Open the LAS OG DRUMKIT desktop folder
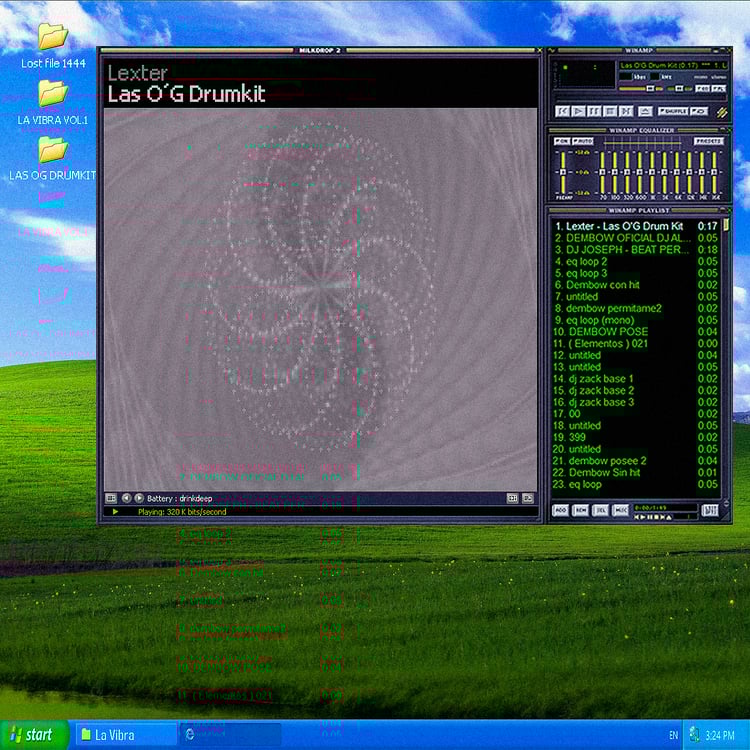This screenshot has width=750, height=750. click(53, 158)
